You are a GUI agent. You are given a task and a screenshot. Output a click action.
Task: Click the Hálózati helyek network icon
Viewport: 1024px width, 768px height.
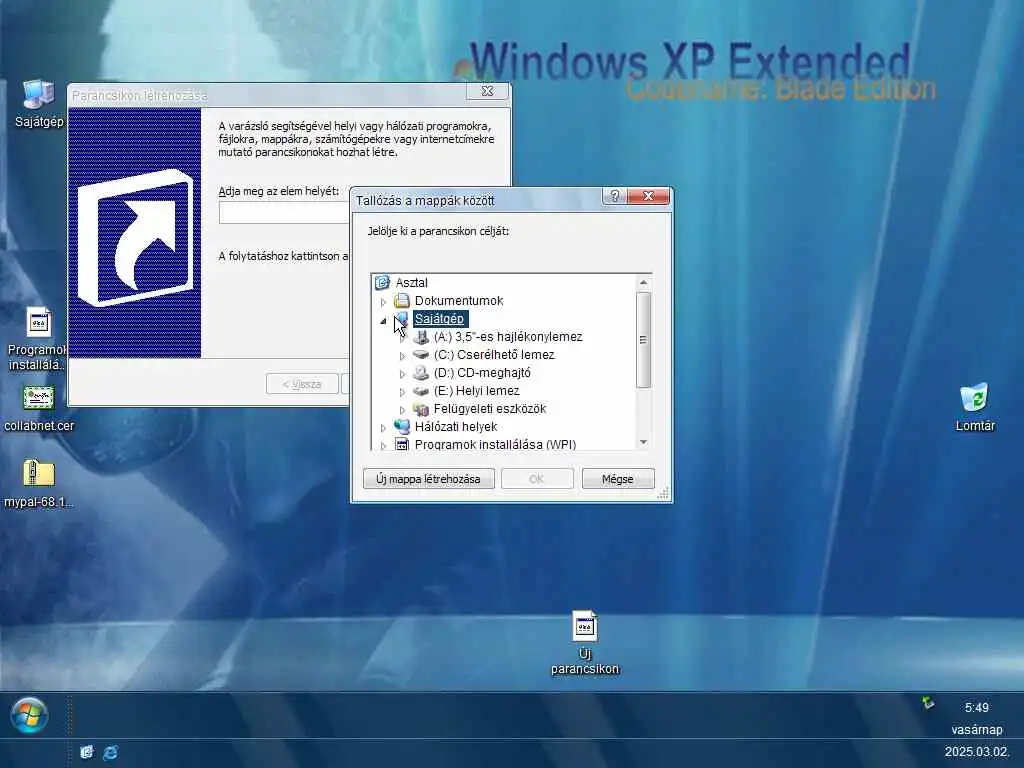pos(402,426)
